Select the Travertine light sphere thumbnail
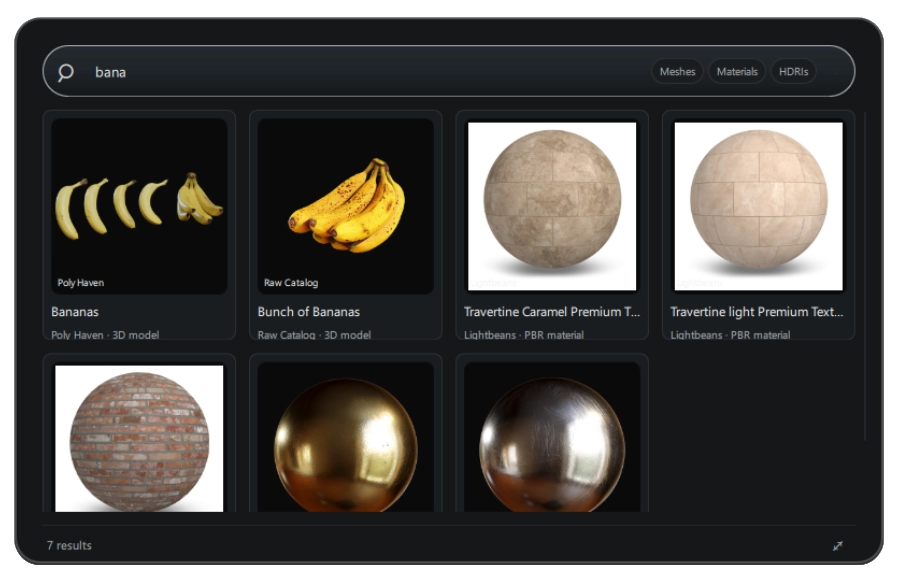Image resolution: width=900 pixels, height=580 pixels. tap(759, 206)
